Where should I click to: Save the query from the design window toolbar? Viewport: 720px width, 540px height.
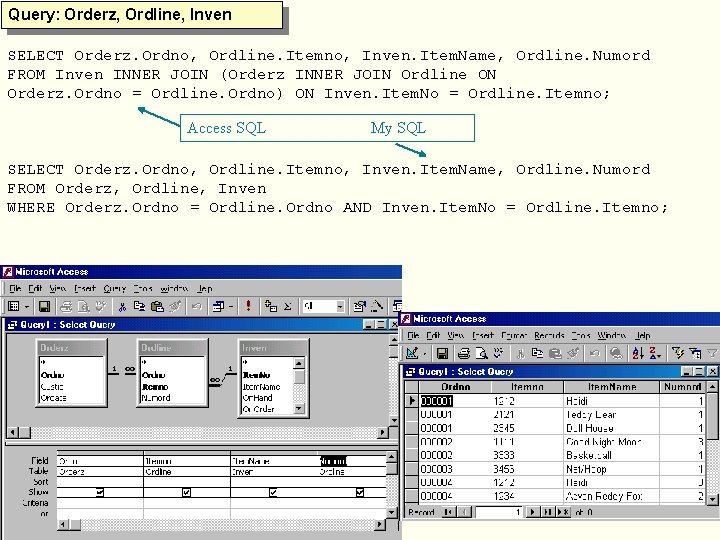click(x=44, y=306)
